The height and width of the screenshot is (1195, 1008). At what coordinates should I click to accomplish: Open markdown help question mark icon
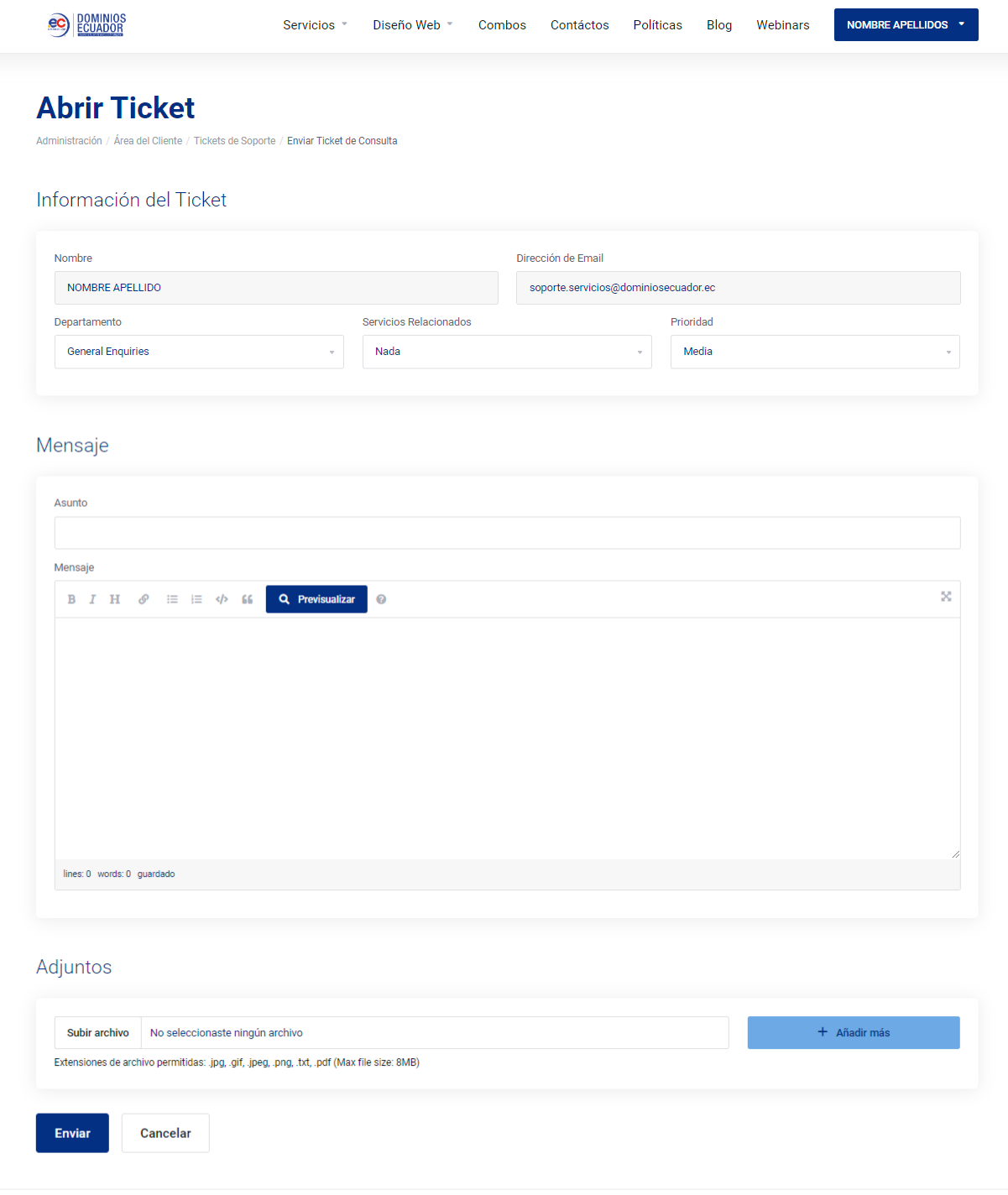(x=381, y=599)
